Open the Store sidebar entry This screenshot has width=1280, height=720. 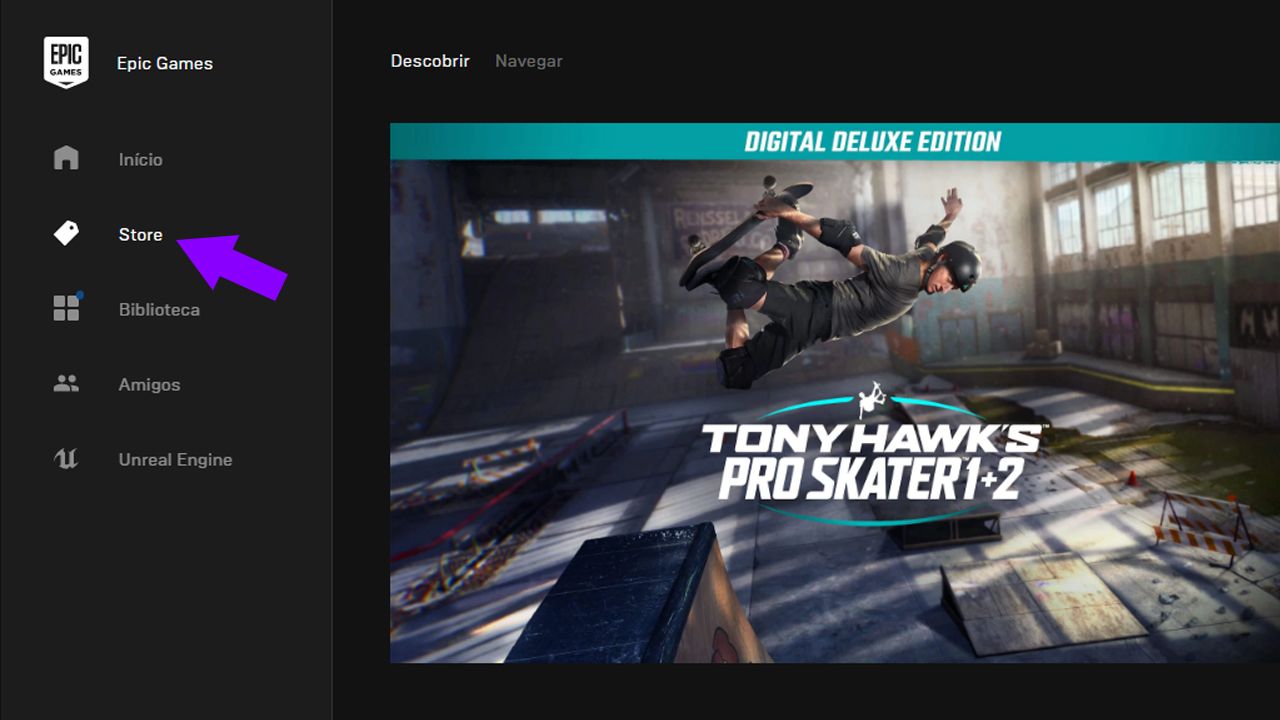(140, 234)
